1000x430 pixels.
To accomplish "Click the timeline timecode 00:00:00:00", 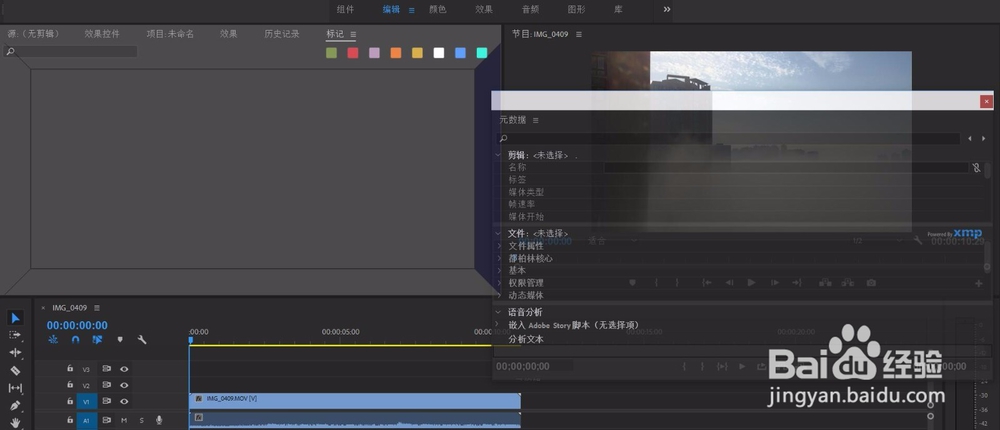I will 77,325.
